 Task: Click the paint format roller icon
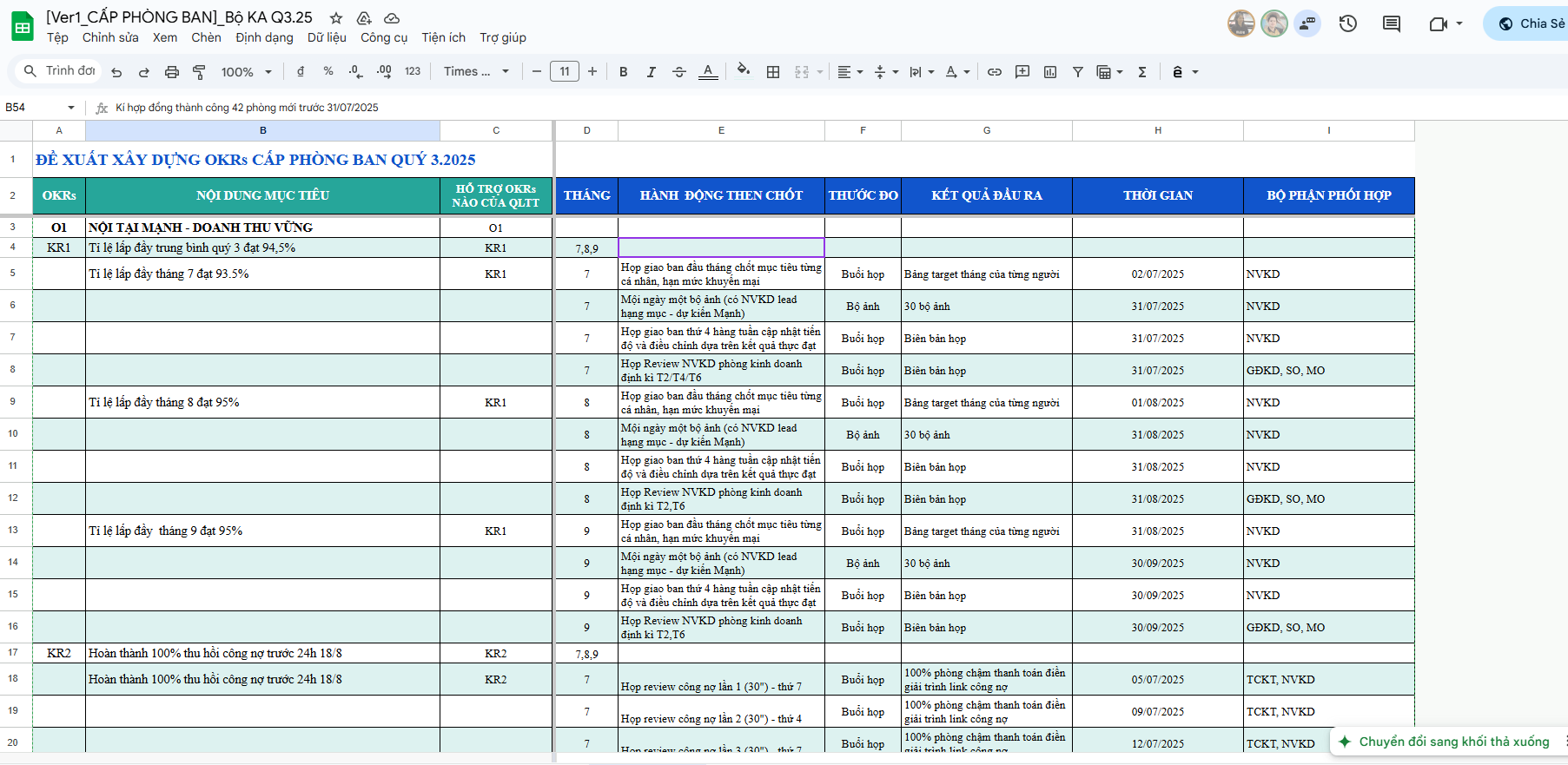199,72
